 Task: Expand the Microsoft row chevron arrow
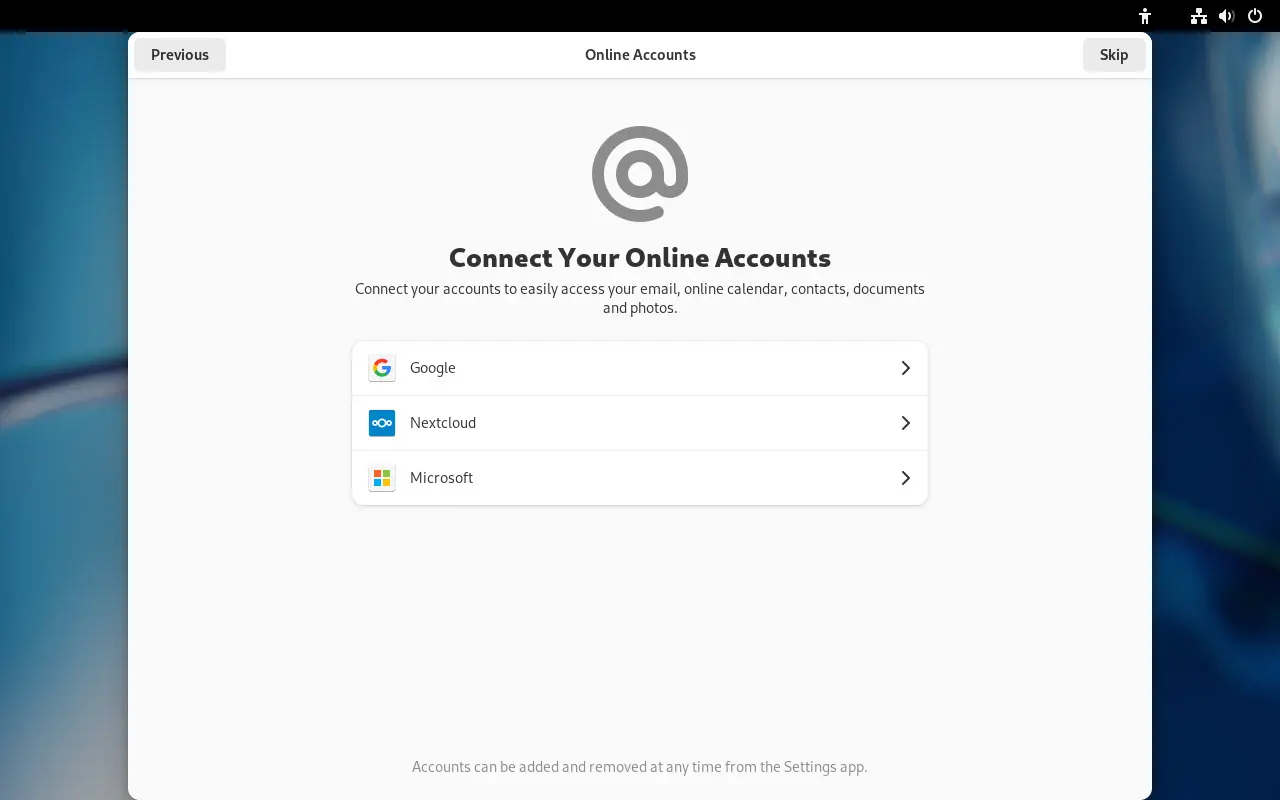(x=905, y=478)
